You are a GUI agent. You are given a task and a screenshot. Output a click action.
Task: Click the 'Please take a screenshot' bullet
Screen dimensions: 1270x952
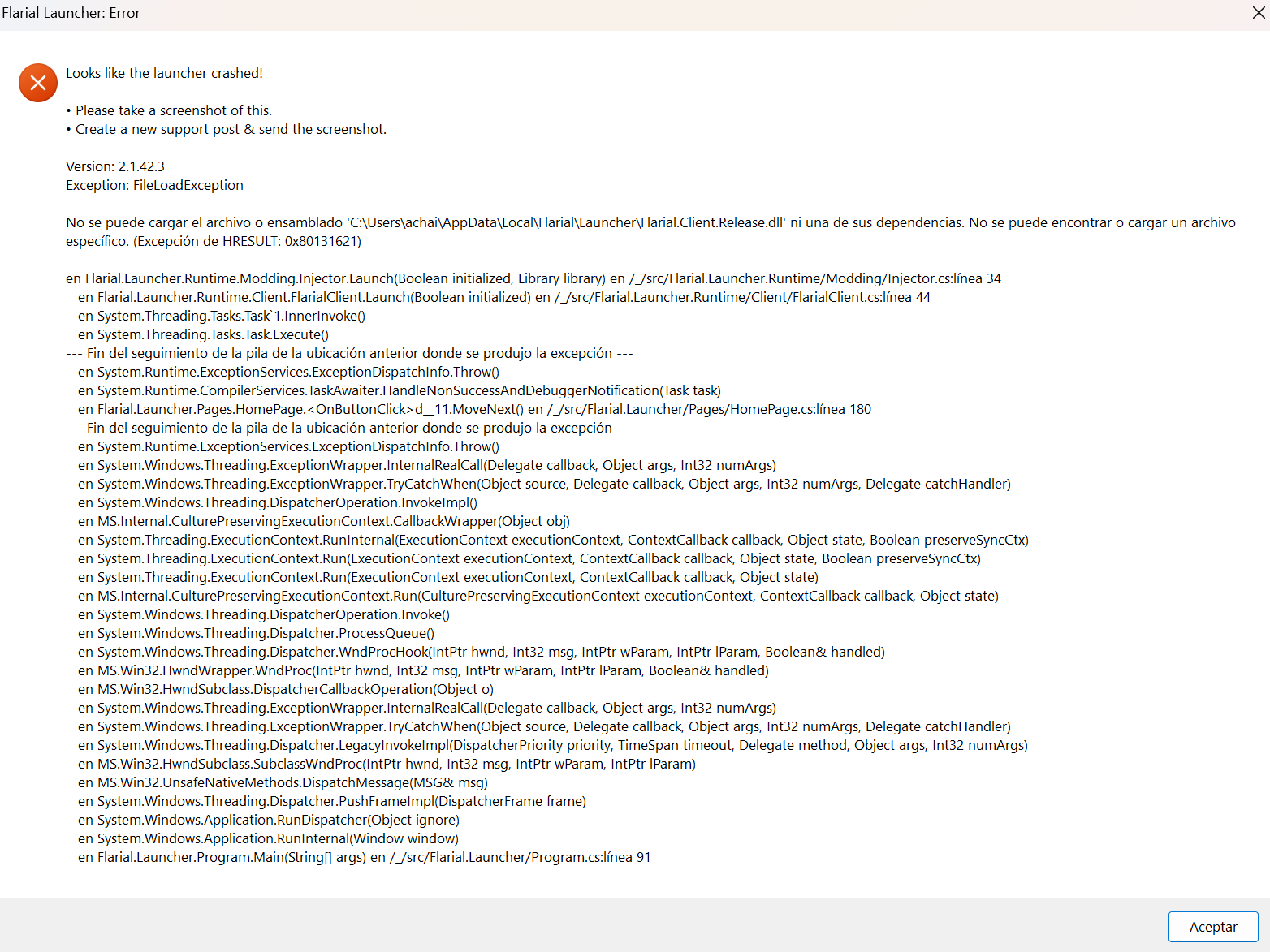click(169, 110)
